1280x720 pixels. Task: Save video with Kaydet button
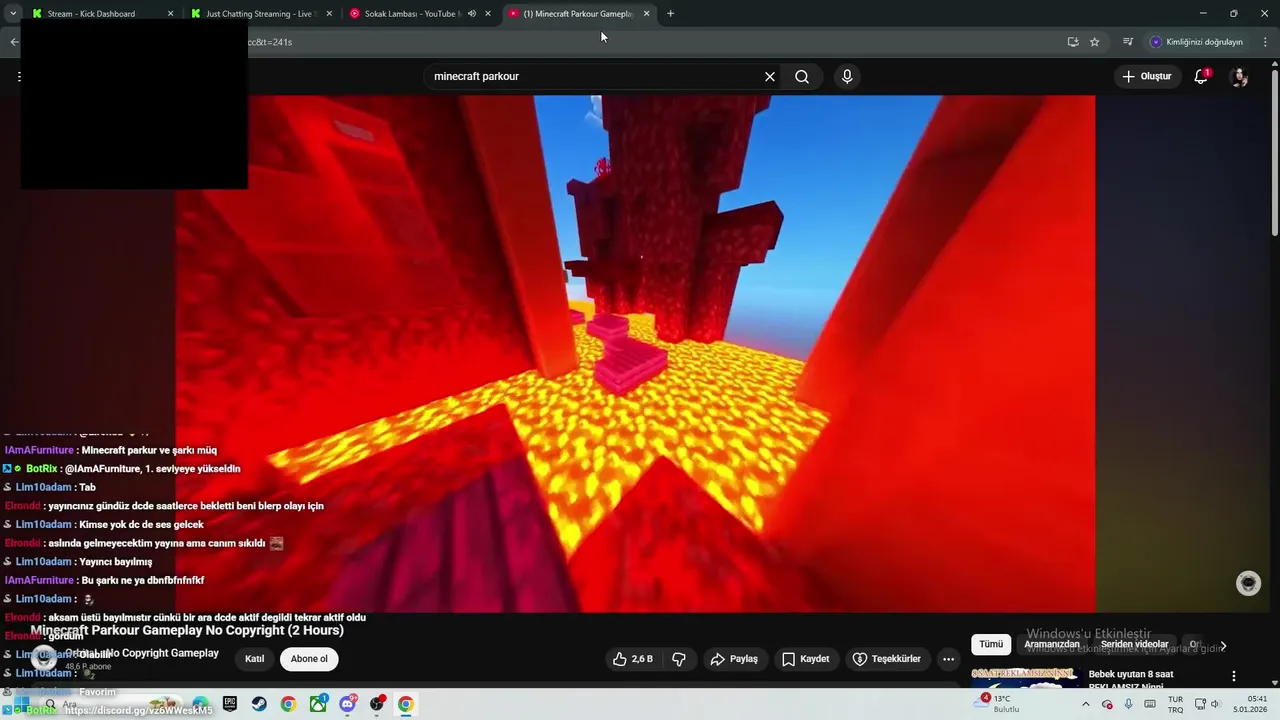point(806,659)
